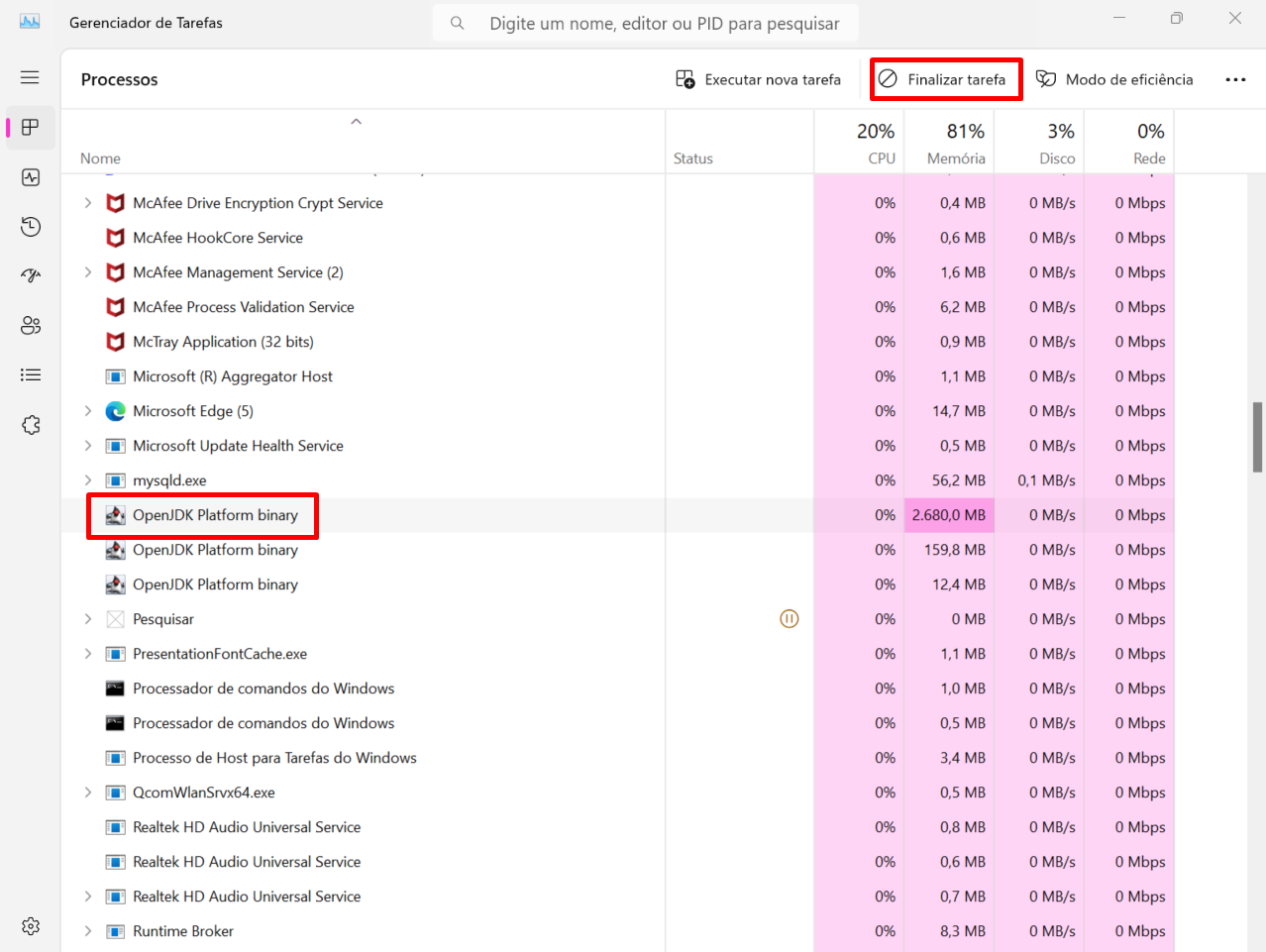Click the McTray Application shield icon
Screen dimensions: 1266x952
tap(116, 342)
